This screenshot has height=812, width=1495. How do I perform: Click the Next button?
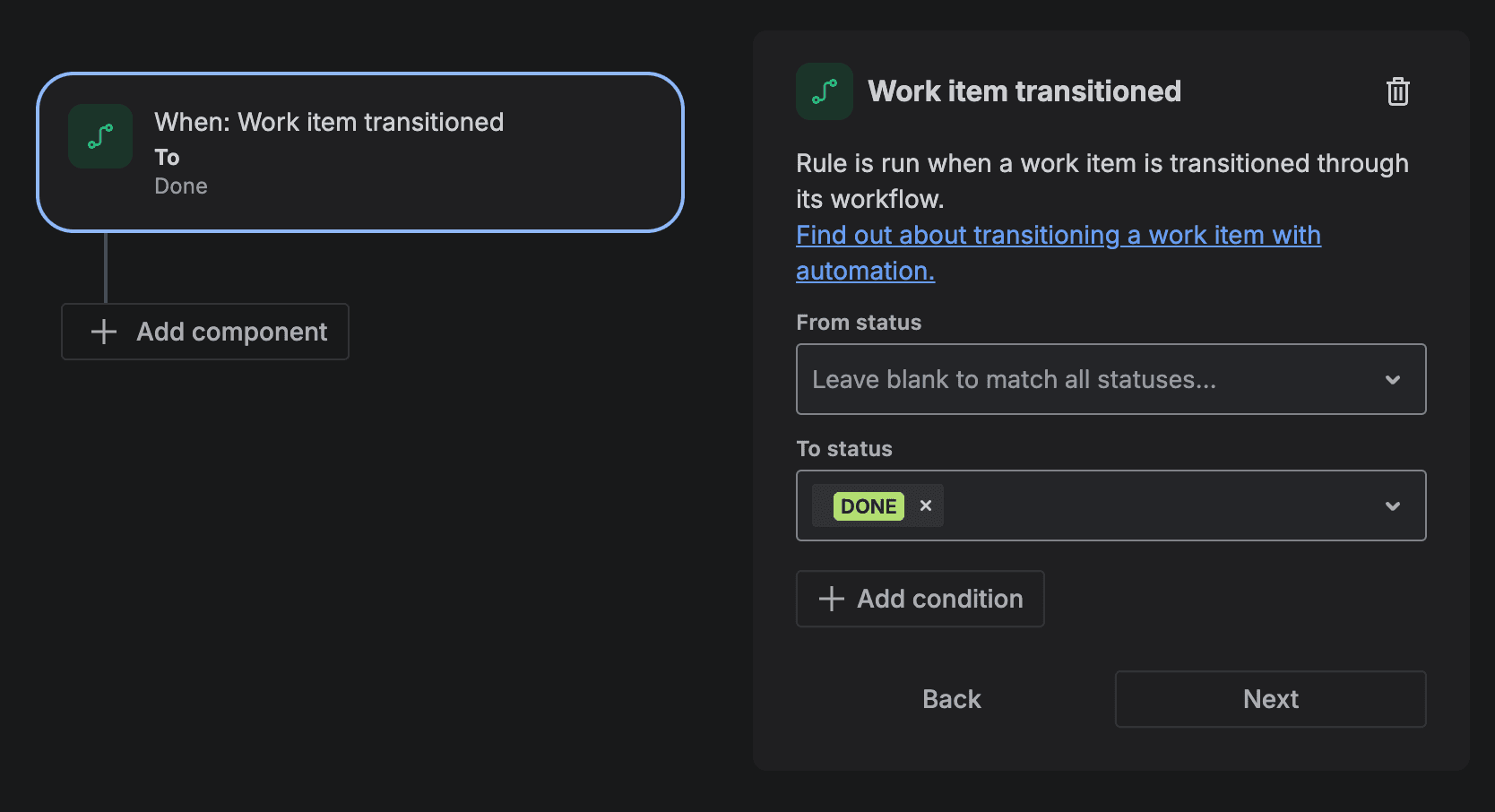[1270, 699]
